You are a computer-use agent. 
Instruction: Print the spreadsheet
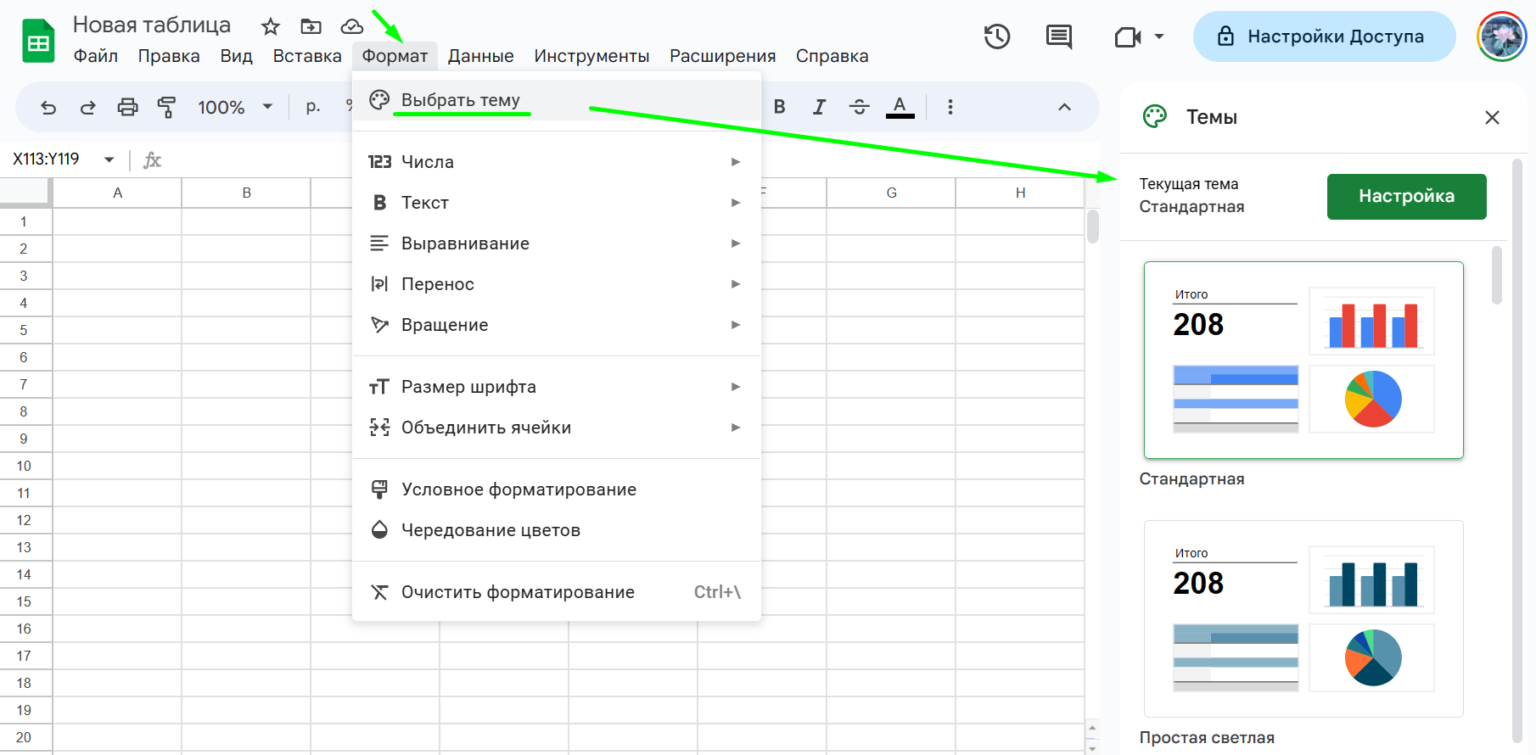[128, 107]
